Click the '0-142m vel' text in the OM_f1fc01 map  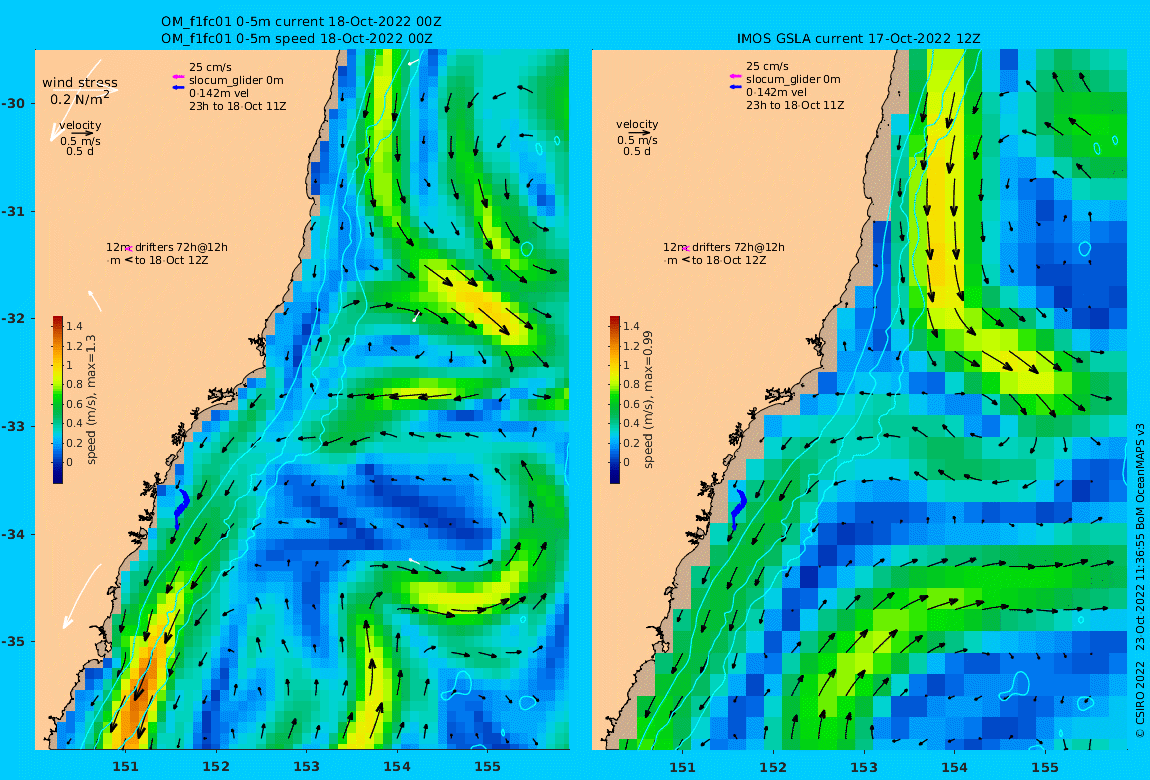click(219, 93)
